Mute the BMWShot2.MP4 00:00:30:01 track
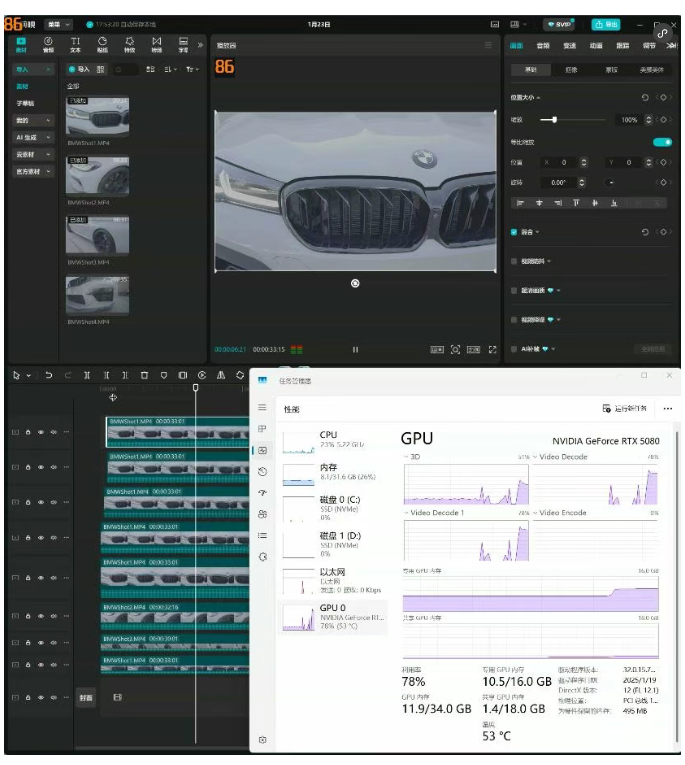The width and height of the screenshot is (685, 765). 54,643
